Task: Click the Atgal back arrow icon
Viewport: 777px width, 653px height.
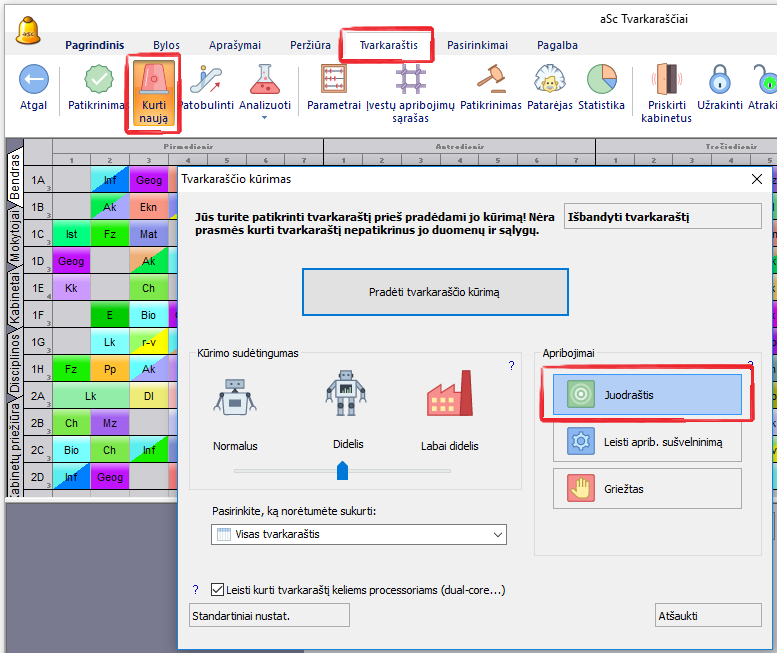Action: [x=34, y=79]
